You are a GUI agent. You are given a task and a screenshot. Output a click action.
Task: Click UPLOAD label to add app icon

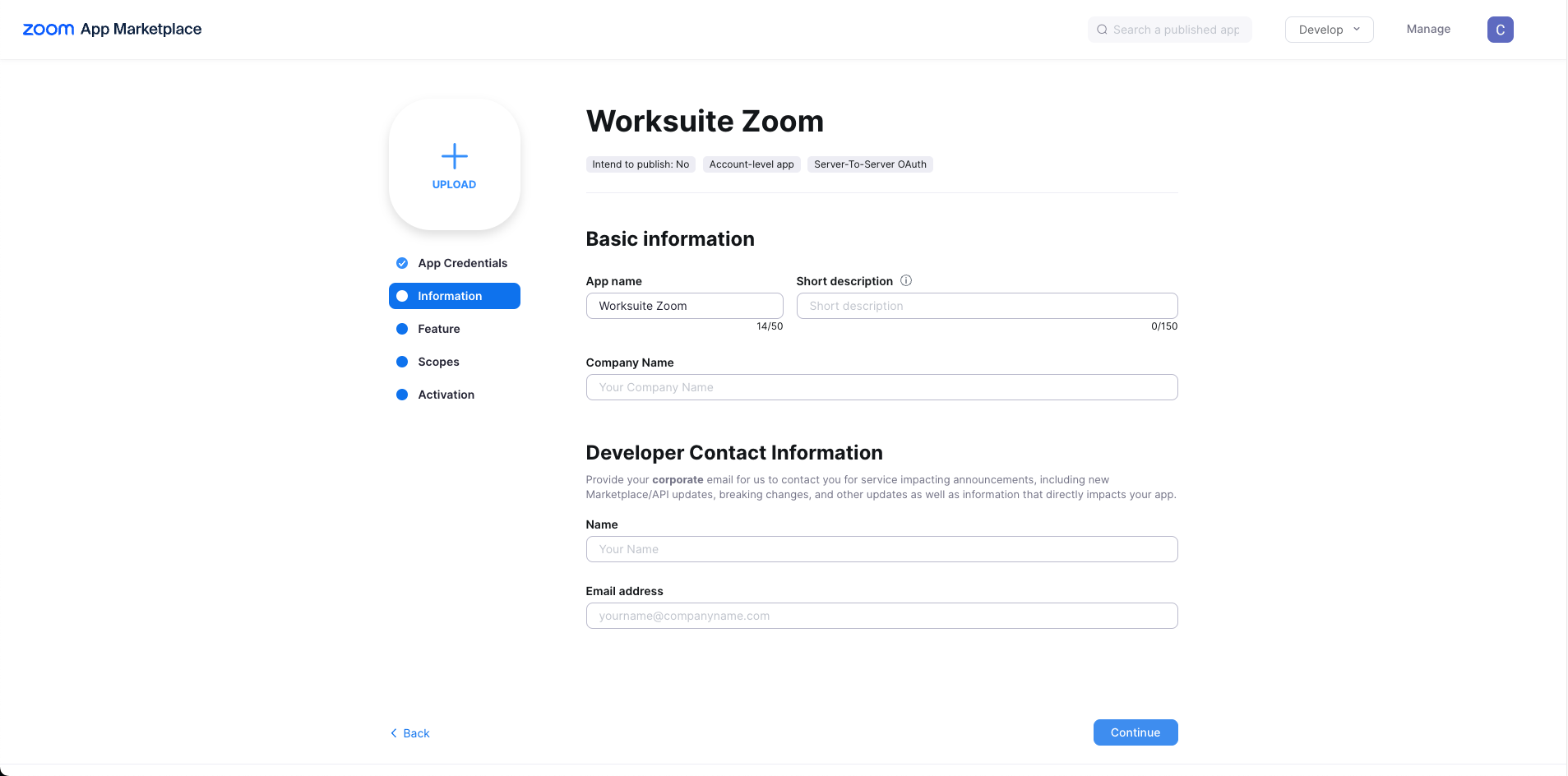[x=454, y=185]
